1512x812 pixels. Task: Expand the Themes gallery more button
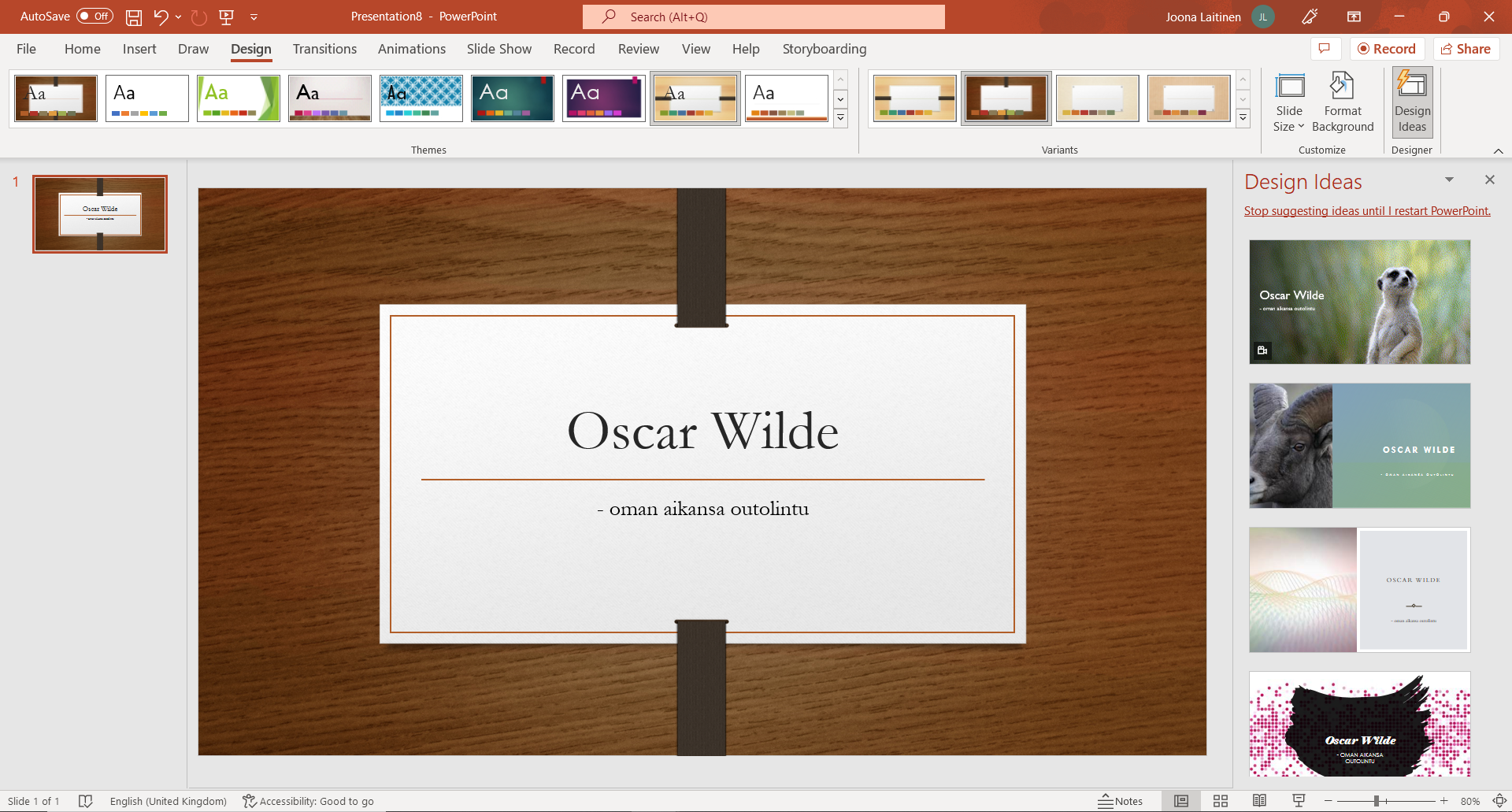tap(840, 119)
